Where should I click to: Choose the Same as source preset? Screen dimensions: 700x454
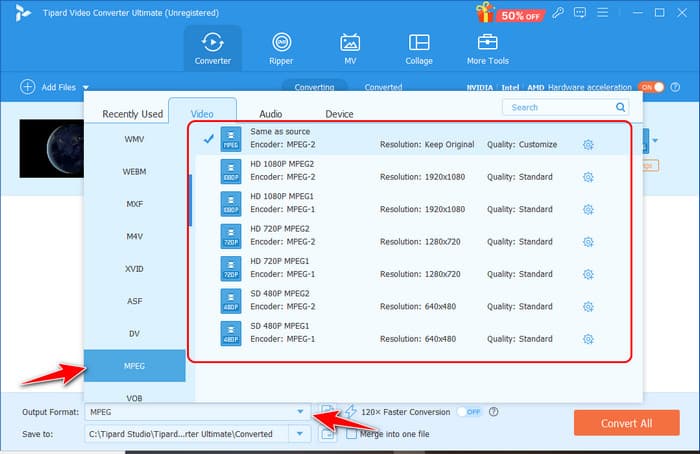click(x=411, y=139)
